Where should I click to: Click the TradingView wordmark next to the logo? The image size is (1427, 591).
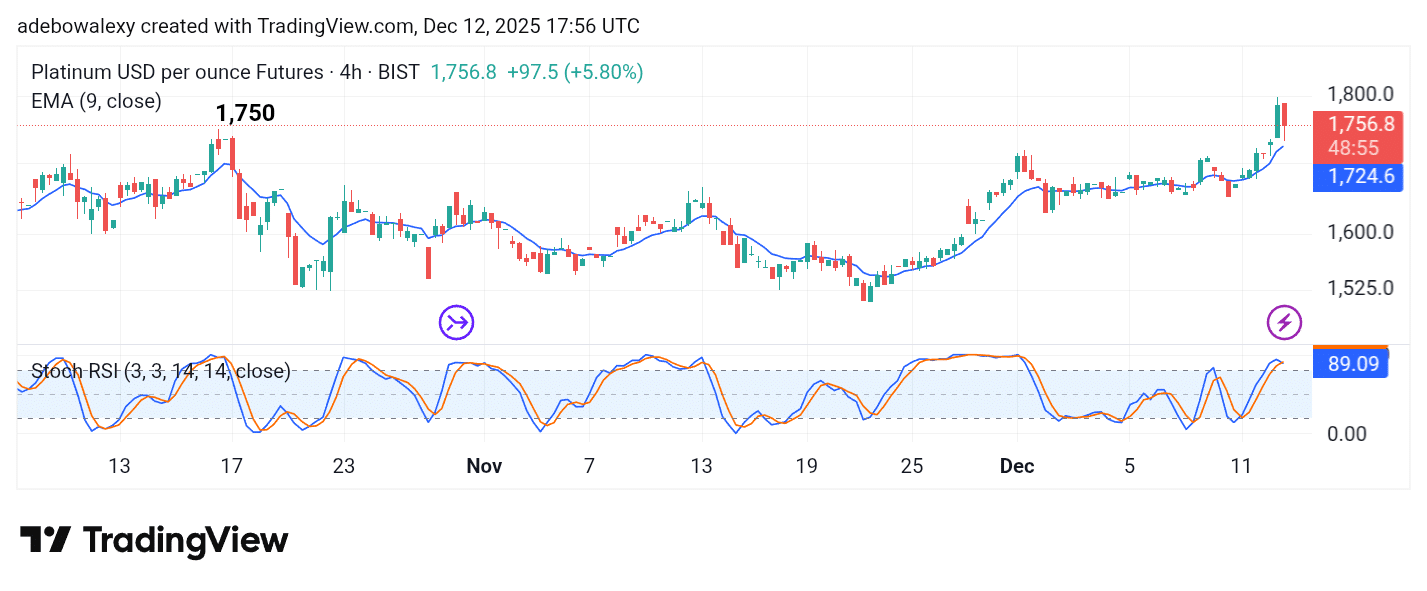(x=185, y=540)
